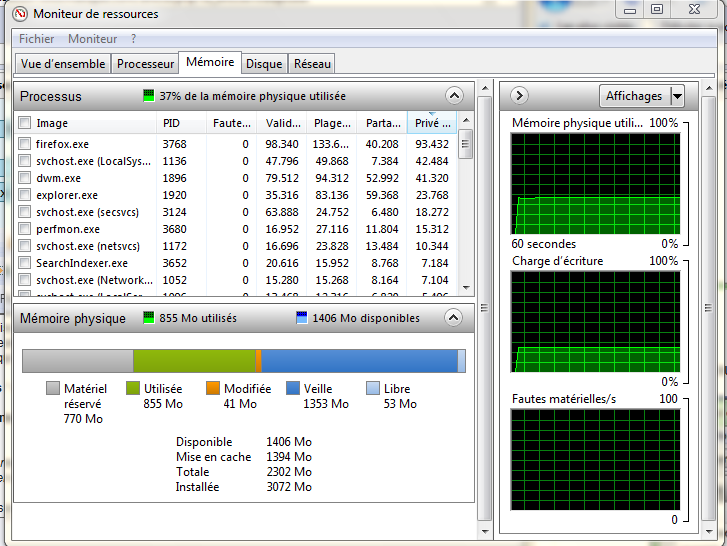Select the firefox.exe process name
The height and width of the screenshot is (546, 727).
coord(62,144)
